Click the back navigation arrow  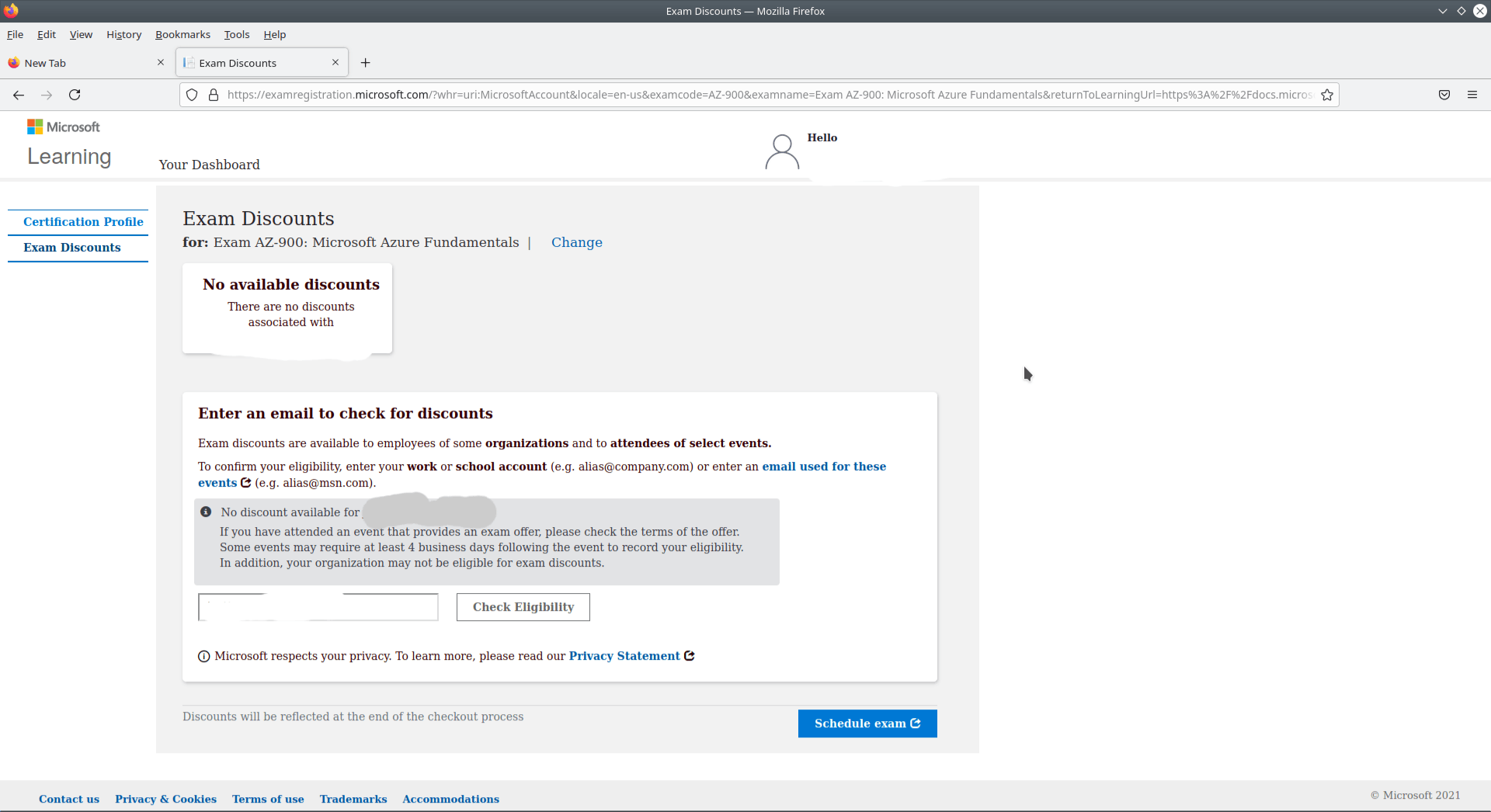pos(19,95)
